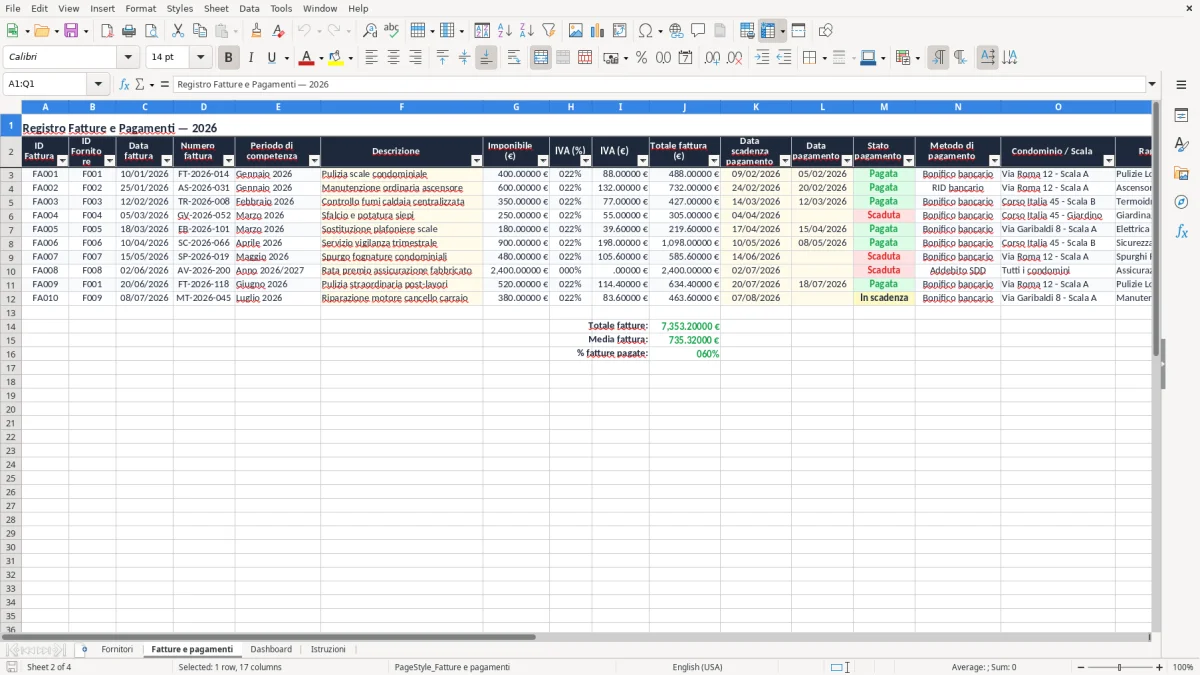Image resolution: width=1200 pixels, height=675 pixels.
Task: Toggle Bold formatting
Action: point(229,58)
